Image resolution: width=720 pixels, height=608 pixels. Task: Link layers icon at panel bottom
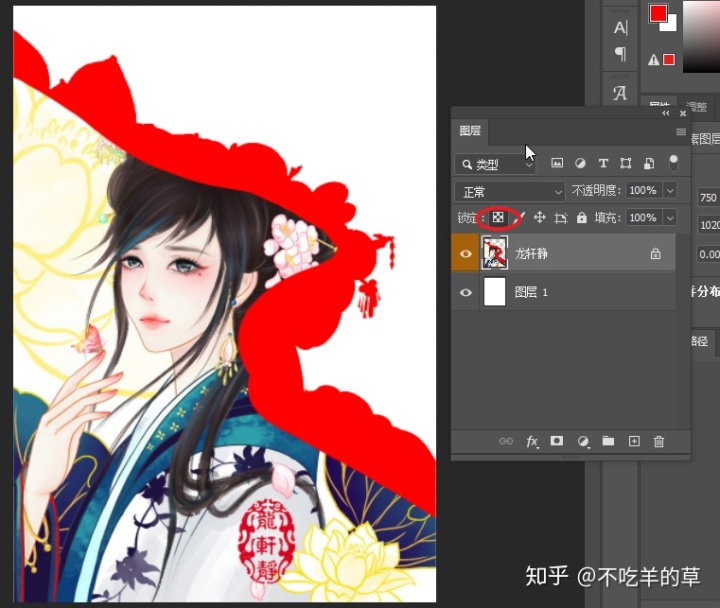[x=506, y=441]
